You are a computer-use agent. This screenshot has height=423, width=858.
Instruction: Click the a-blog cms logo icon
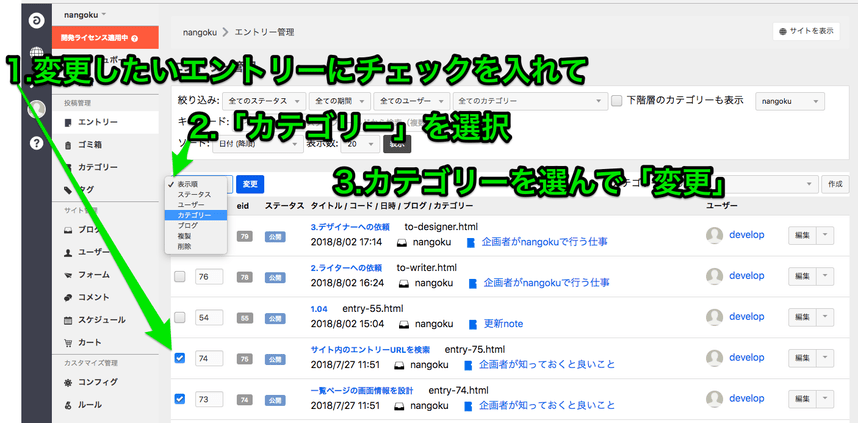point(37,20)
